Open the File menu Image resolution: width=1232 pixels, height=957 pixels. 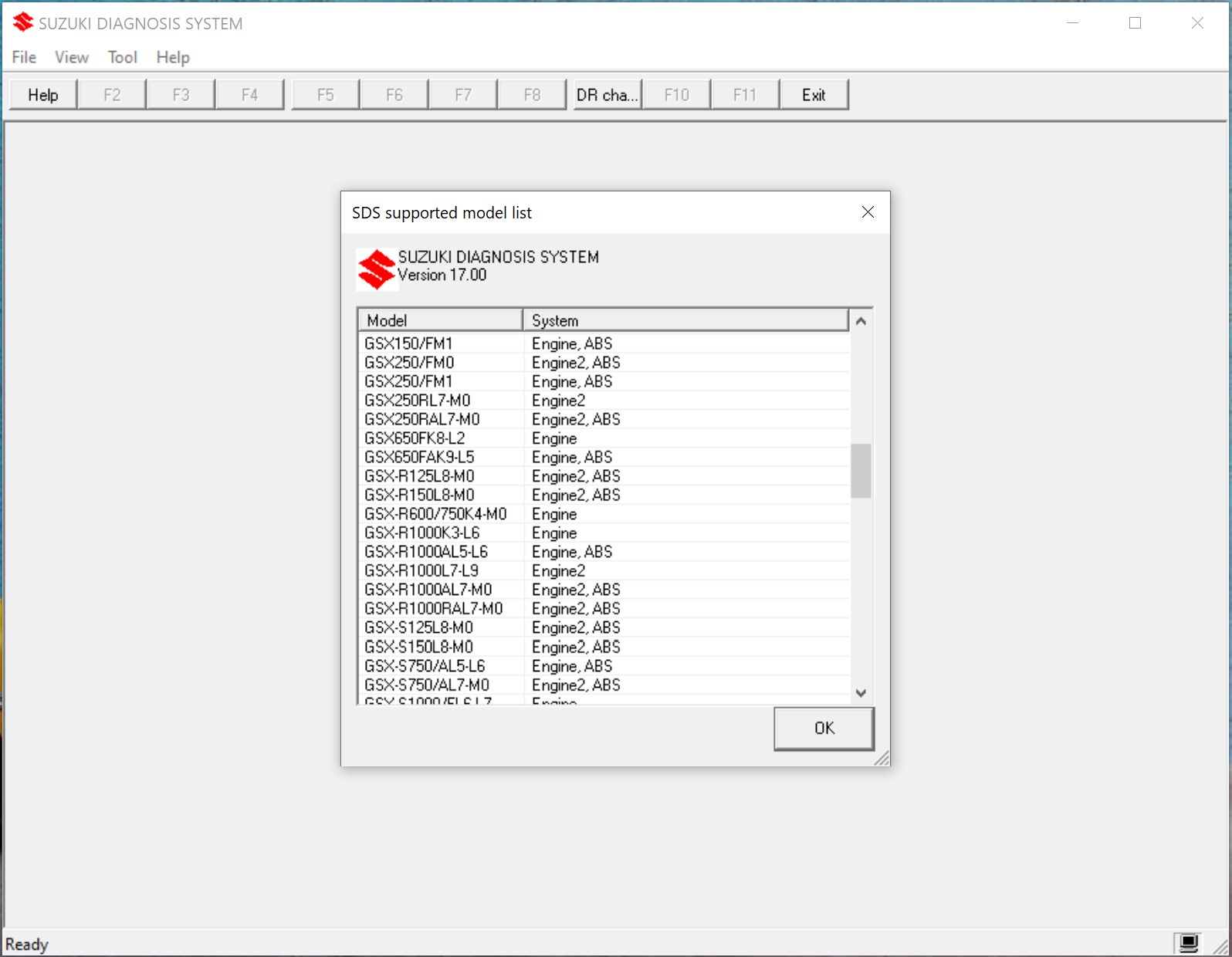[x=24, y=57]
